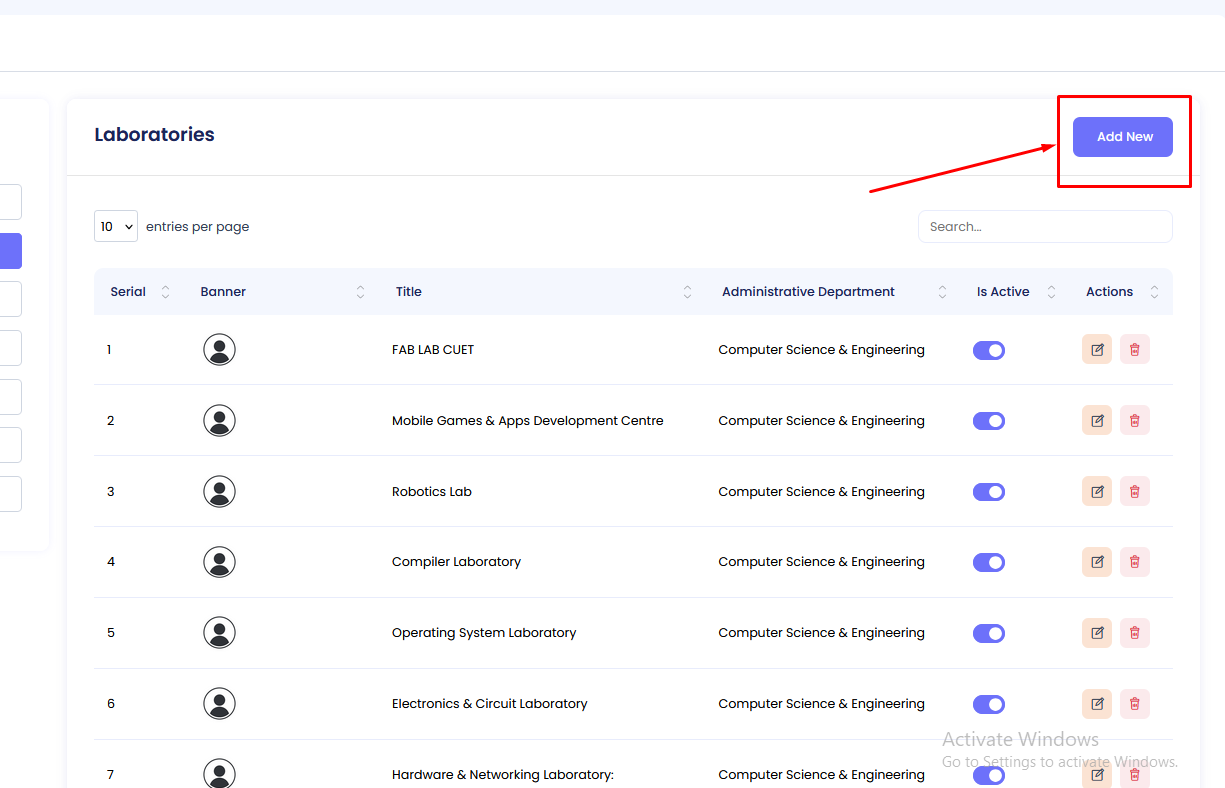This screenshot has width=1225, height=788.
Task: Open banner avatar of Robotics Lab
Action: click(219, 492)
